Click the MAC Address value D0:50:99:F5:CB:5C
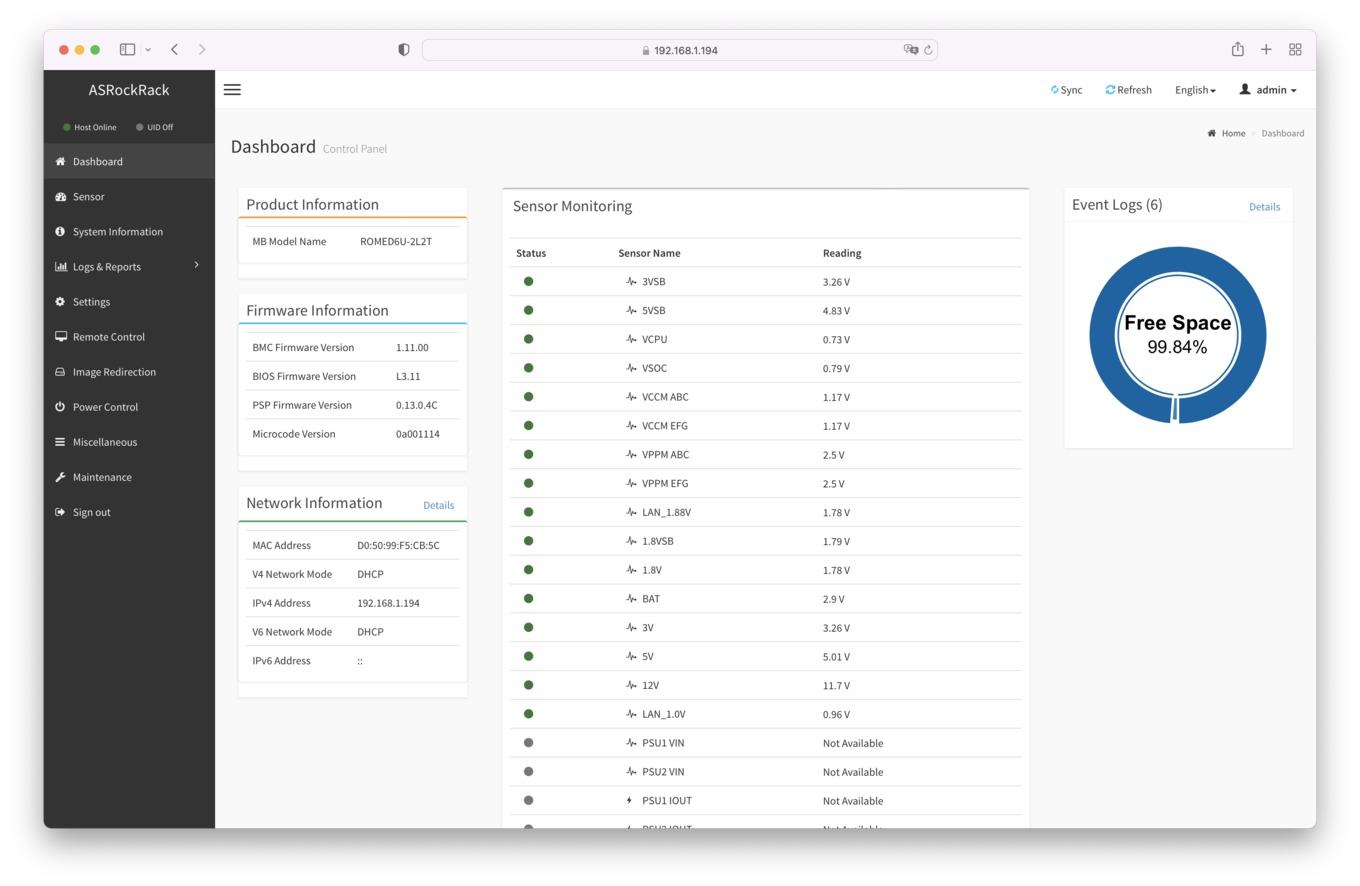Viewport: 1360px width, 886px height. [398, 546]
